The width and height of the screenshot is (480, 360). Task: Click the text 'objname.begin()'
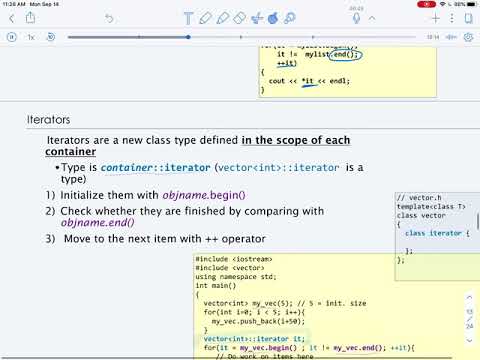(204, 195)
